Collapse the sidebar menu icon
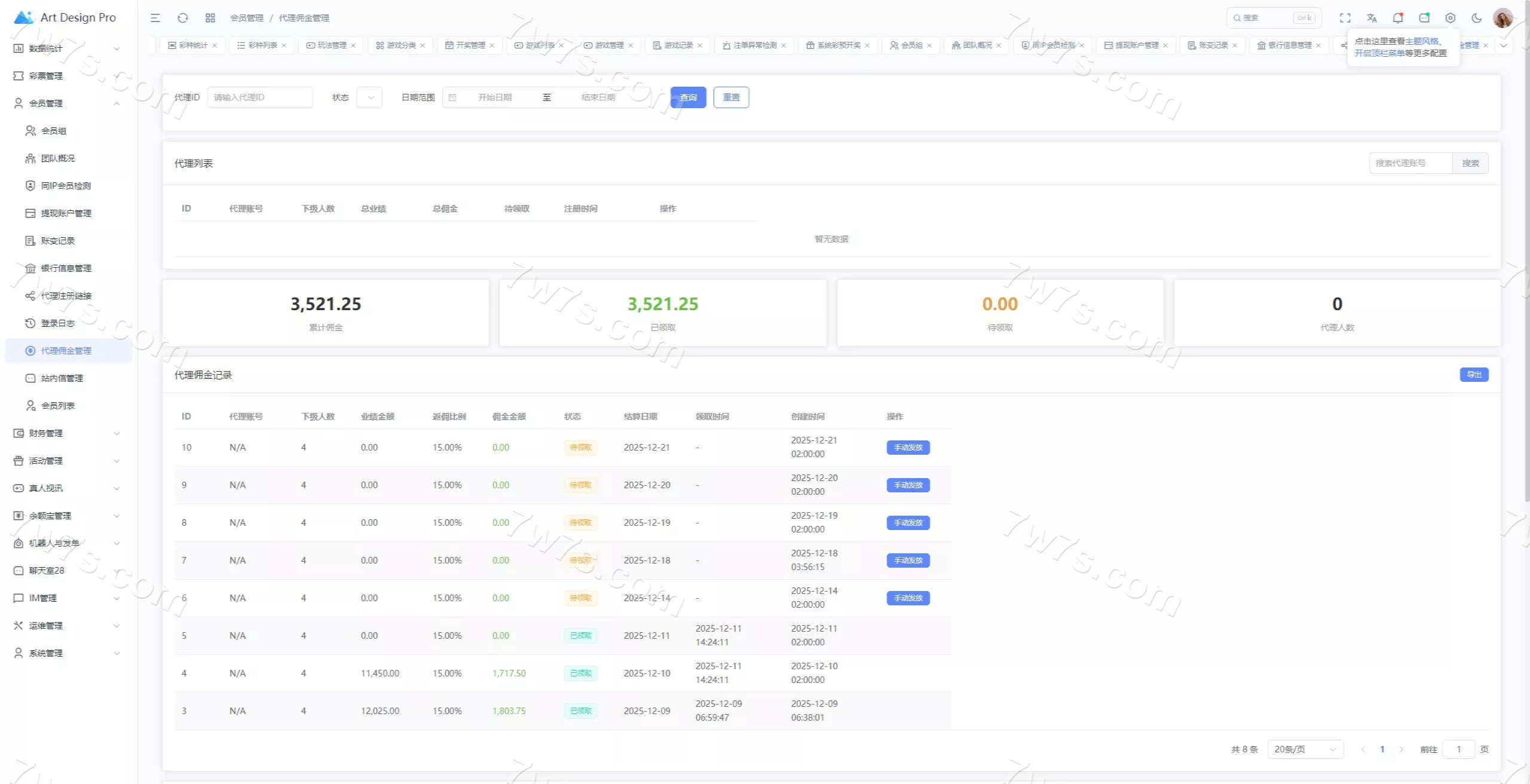 155,18
